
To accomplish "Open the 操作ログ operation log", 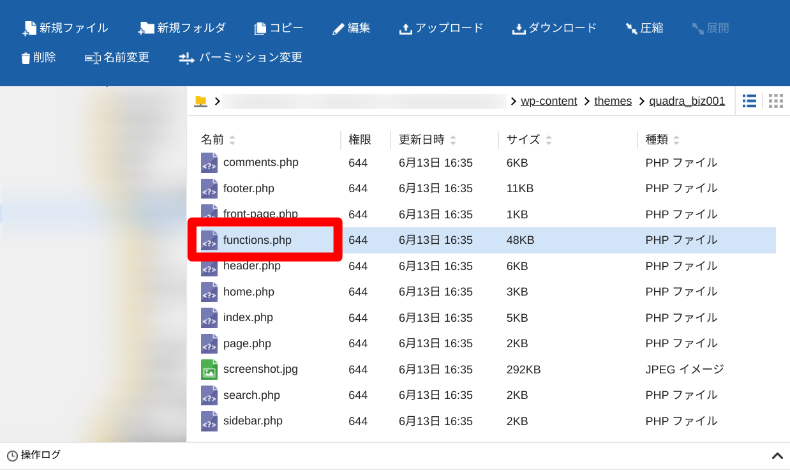I will click(x=33, y=455).
